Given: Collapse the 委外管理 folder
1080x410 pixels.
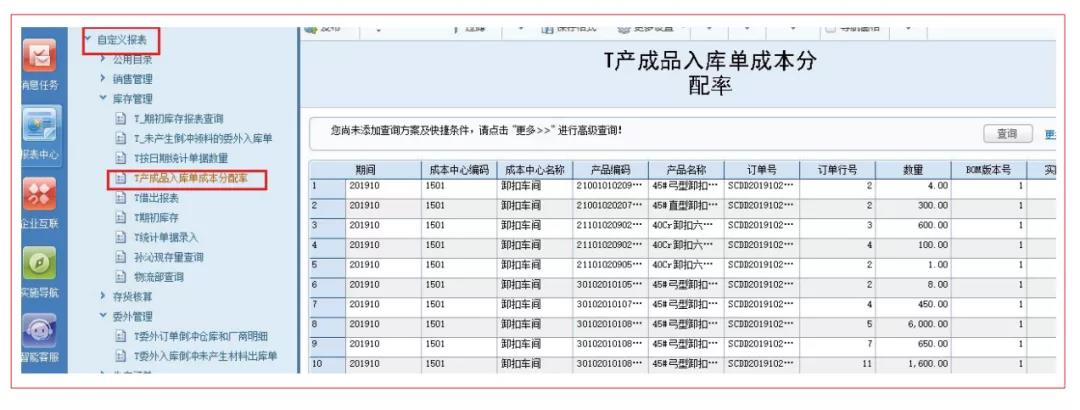Looking at the screenshot, I should point(103,316).
